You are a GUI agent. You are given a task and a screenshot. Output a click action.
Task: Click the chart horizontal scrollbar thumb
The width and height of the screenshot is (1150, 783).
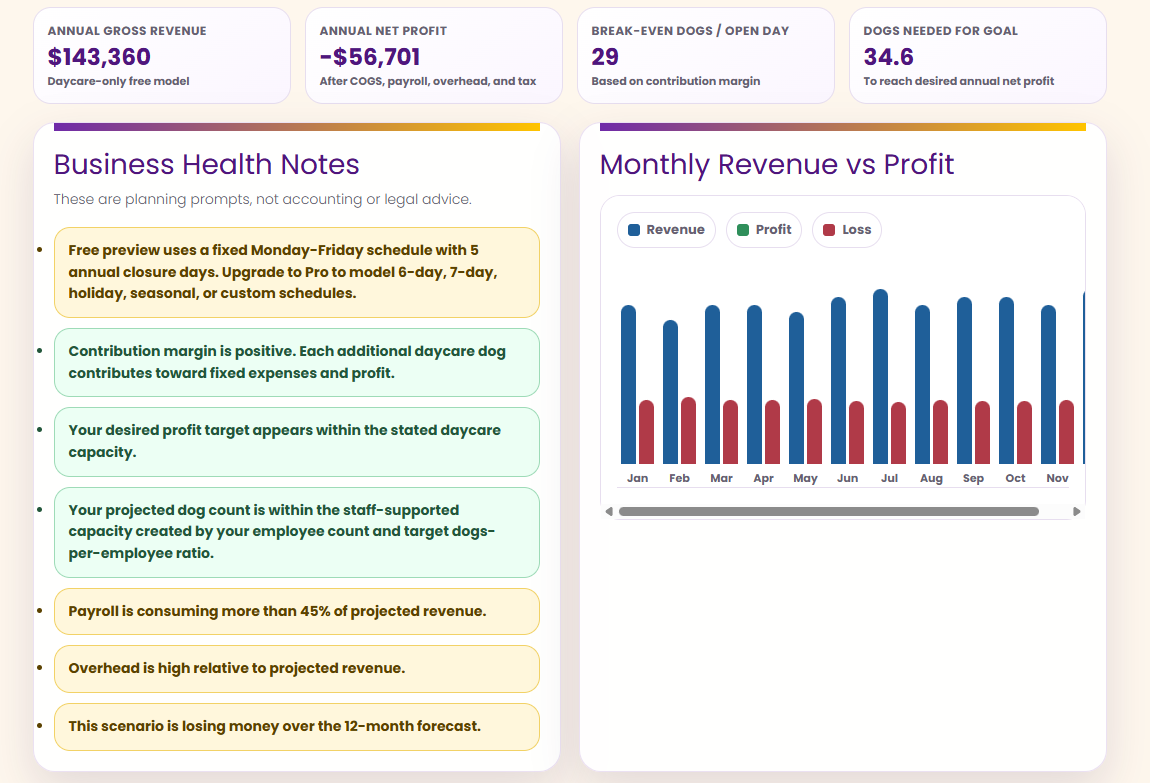point(829,512)
